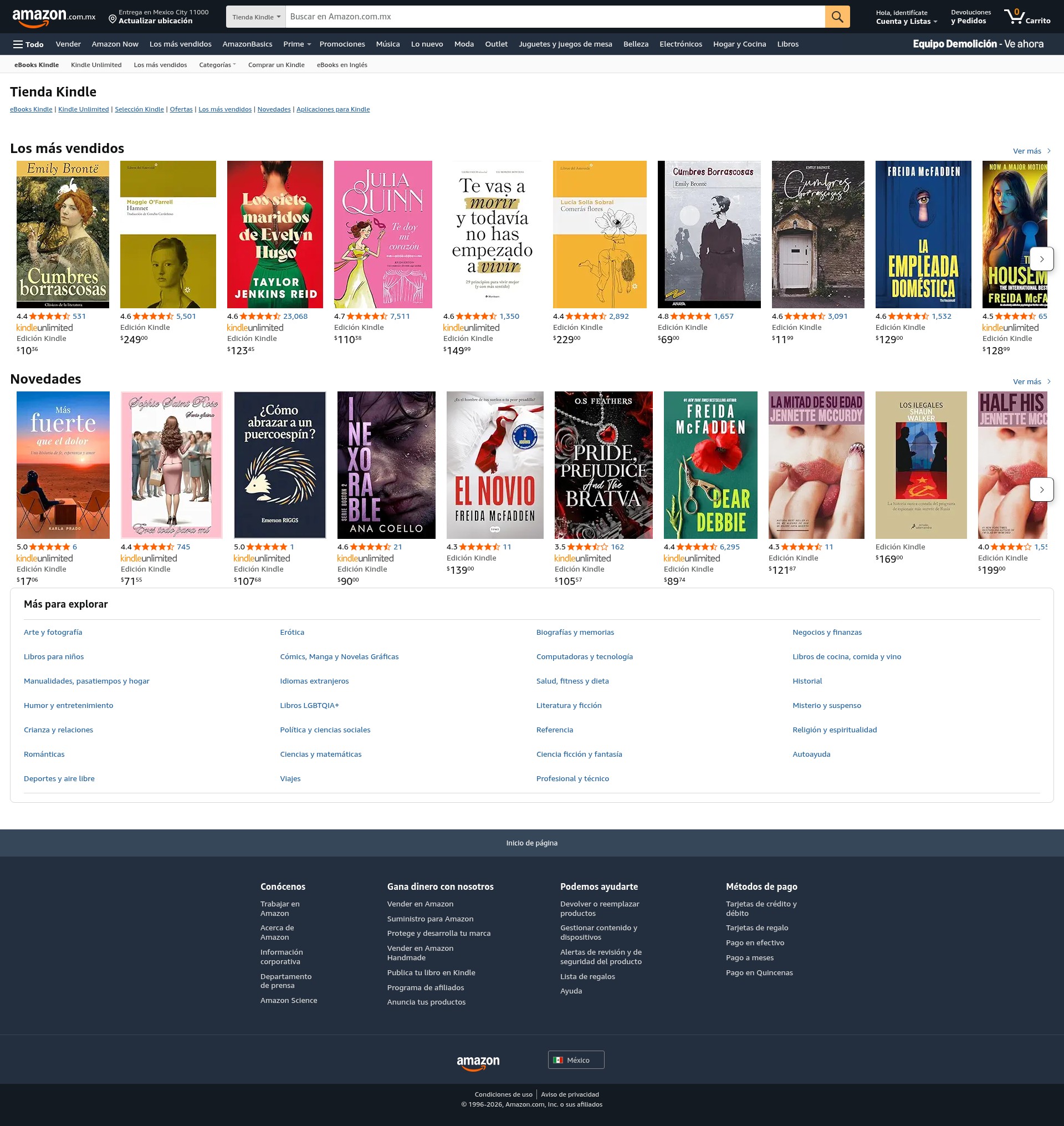The width and height of the screenshot is (1064, 1126).
Task: Click the Arte y fotografía category
Action: (x=53, y=632)
